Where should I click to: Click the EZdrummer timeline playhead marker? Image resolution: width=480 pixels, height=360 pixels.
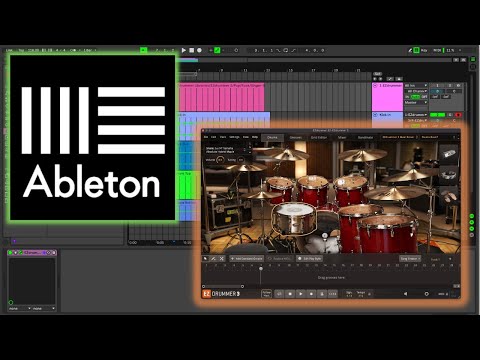[261, 268]
